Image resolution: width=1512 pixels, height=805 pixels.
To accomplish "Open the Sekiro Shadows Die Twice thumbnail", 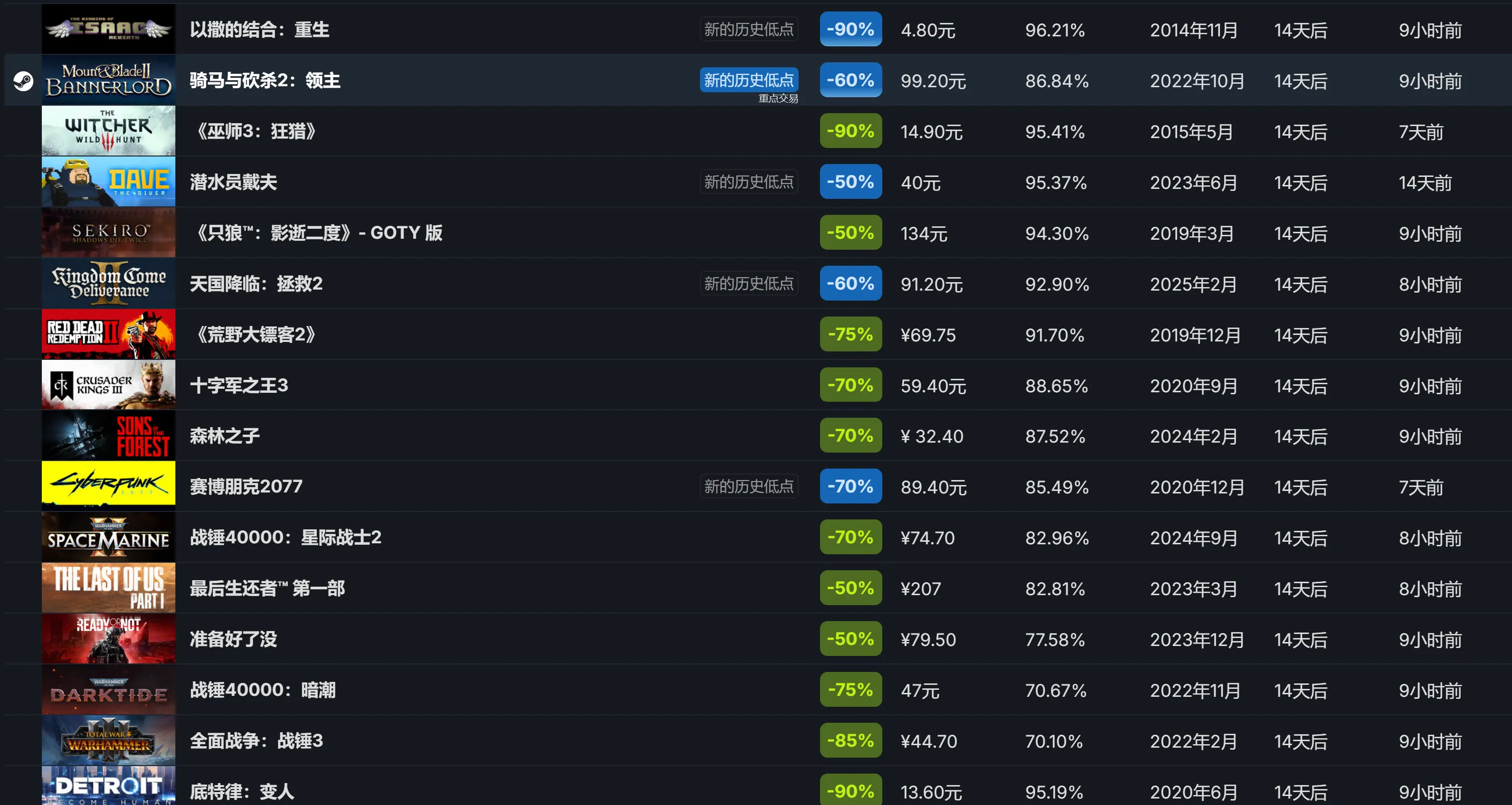I will click(109, 232).
